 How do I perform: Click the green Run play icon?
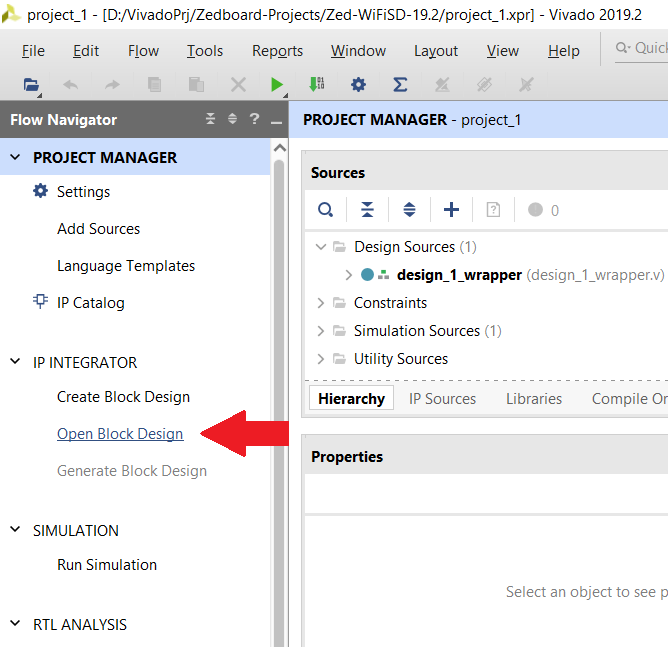277,85
